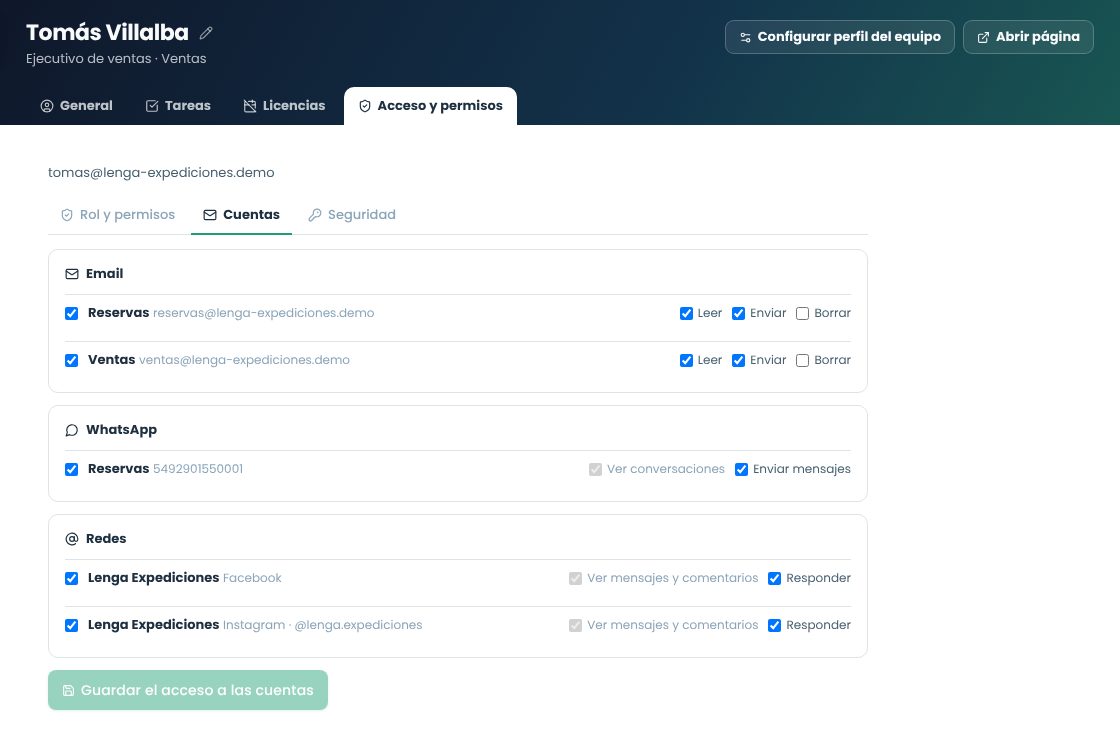Click the @lenga.expediciones Instagram handle text
The height and width of the screenshot is (740, 1120).
click(x=359, y=625)
